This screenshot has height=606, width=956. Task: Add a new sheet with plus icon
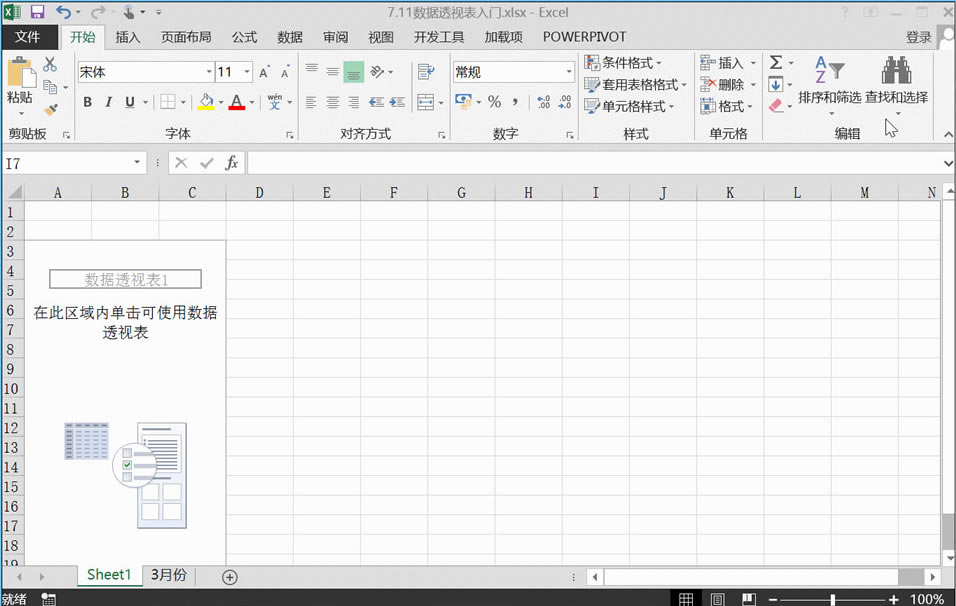[x=230, y=576]
